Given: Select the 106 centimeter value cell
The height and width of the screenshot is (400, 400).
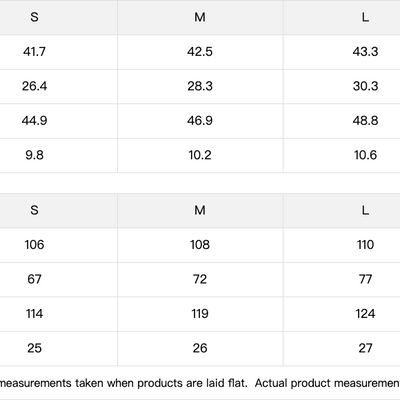Looking at the screenshot, I should pos(34,245).
